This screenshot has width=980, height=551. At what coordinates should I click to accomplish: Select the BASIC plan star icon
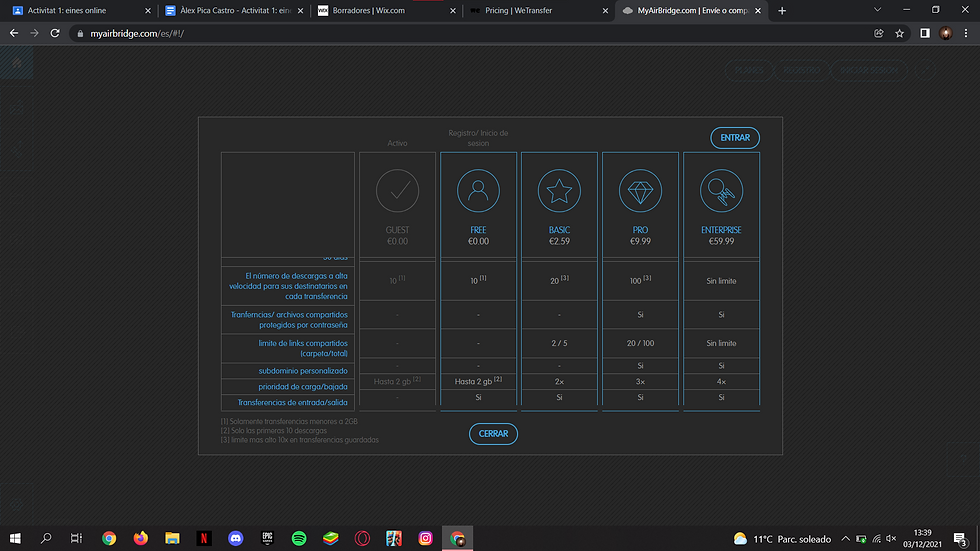click(559, 191)
